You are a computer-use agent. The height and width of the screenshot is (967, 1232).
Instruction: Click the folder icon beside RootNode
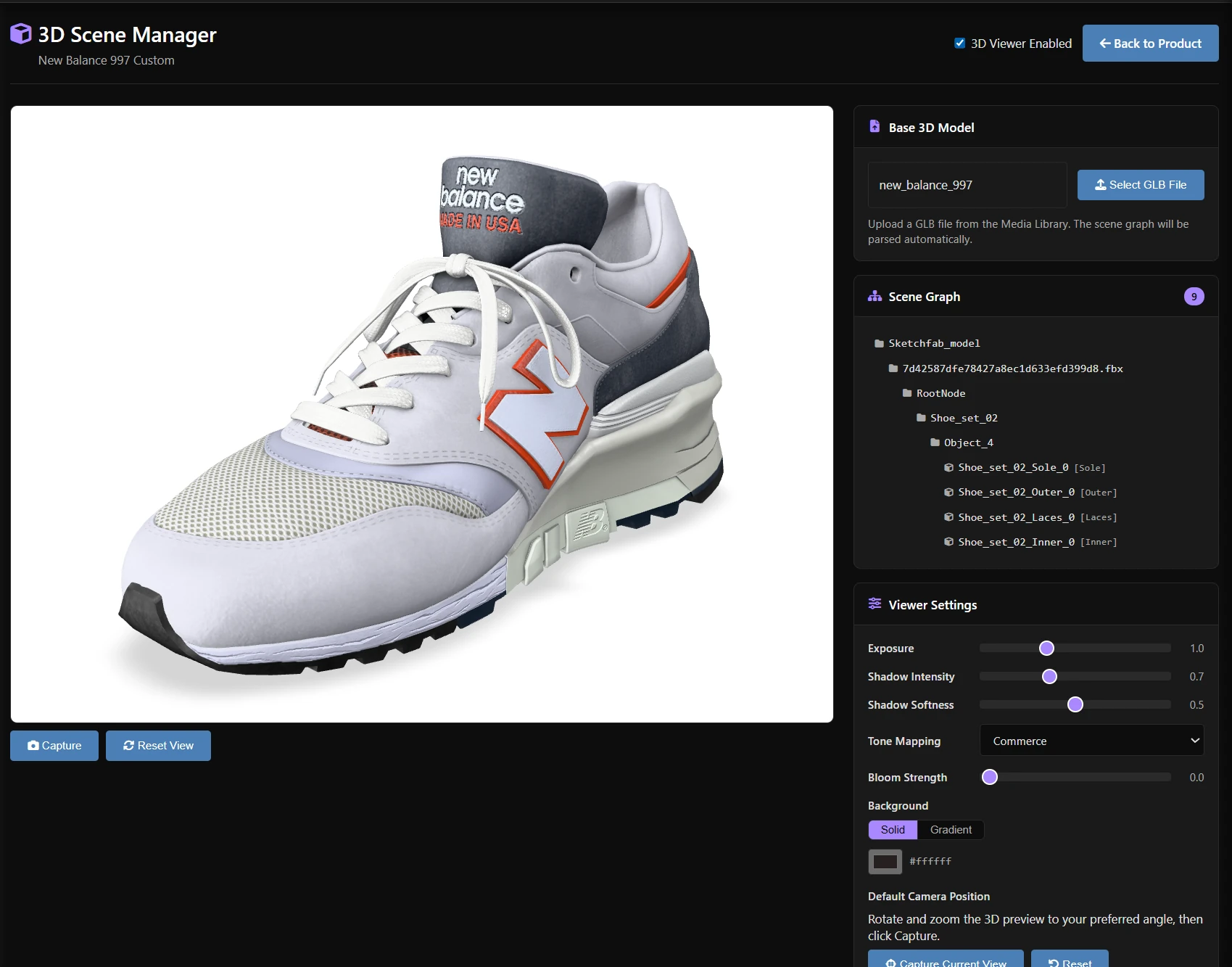pyautogui.click(x=907, y=393)
